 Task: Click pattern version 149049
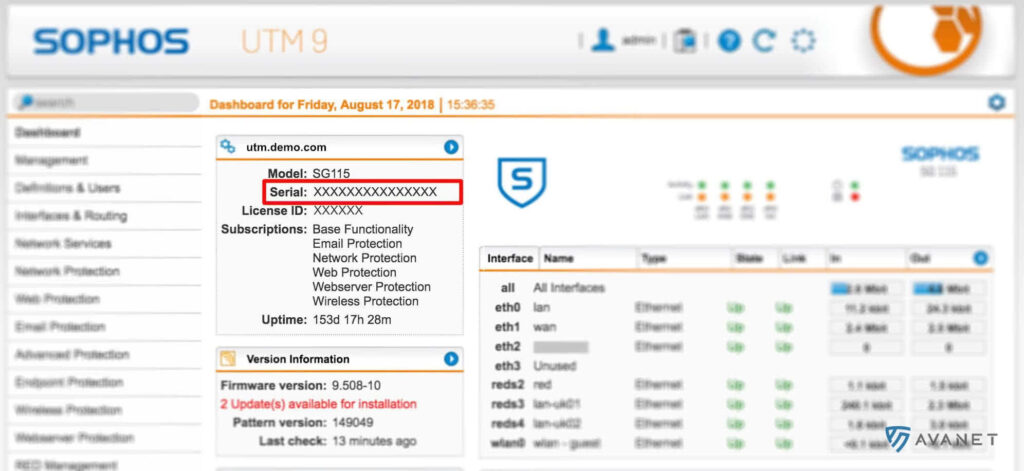coord(353,423)
